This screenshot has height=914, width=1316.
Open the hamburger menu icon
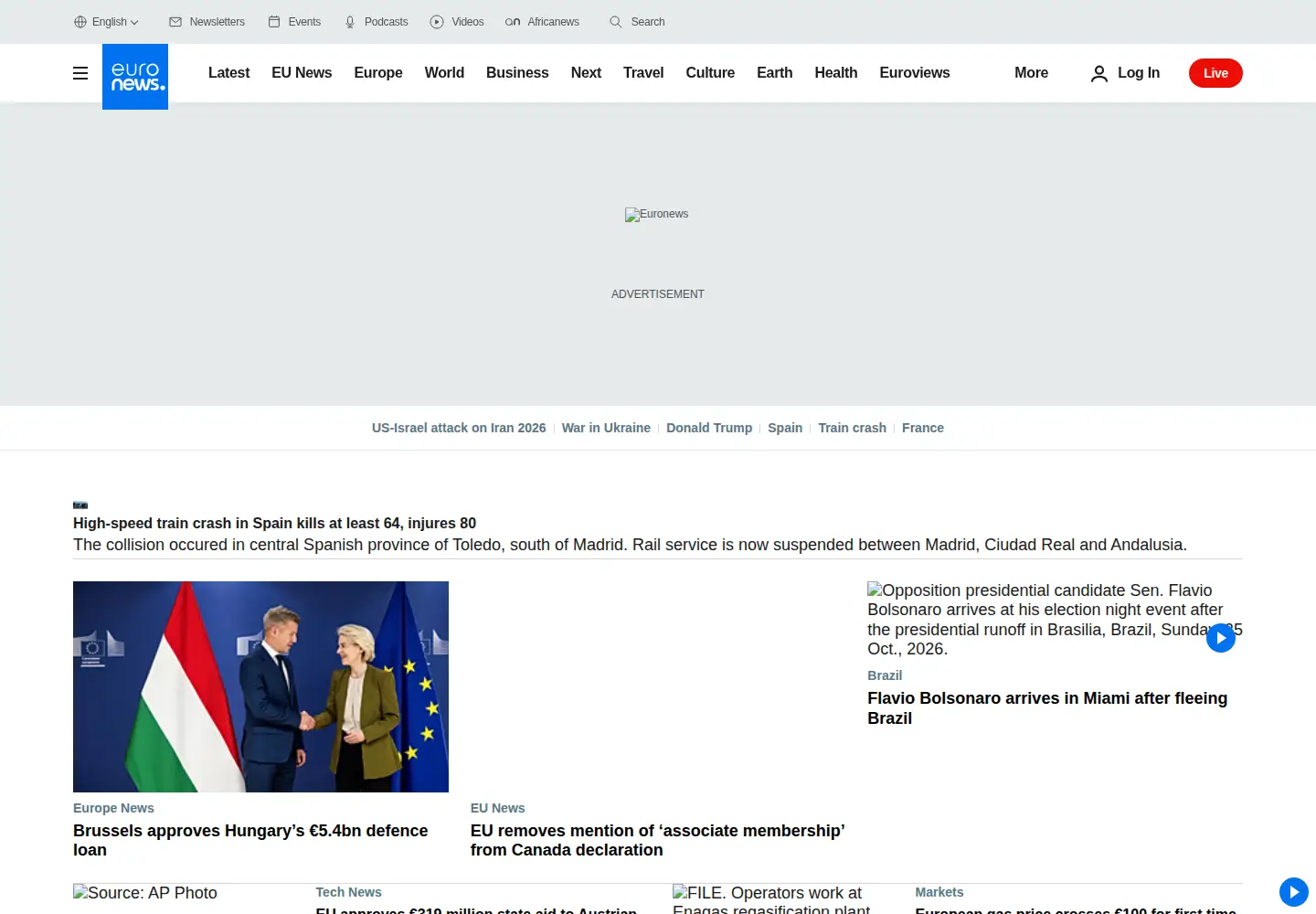(x=80, y=73)
